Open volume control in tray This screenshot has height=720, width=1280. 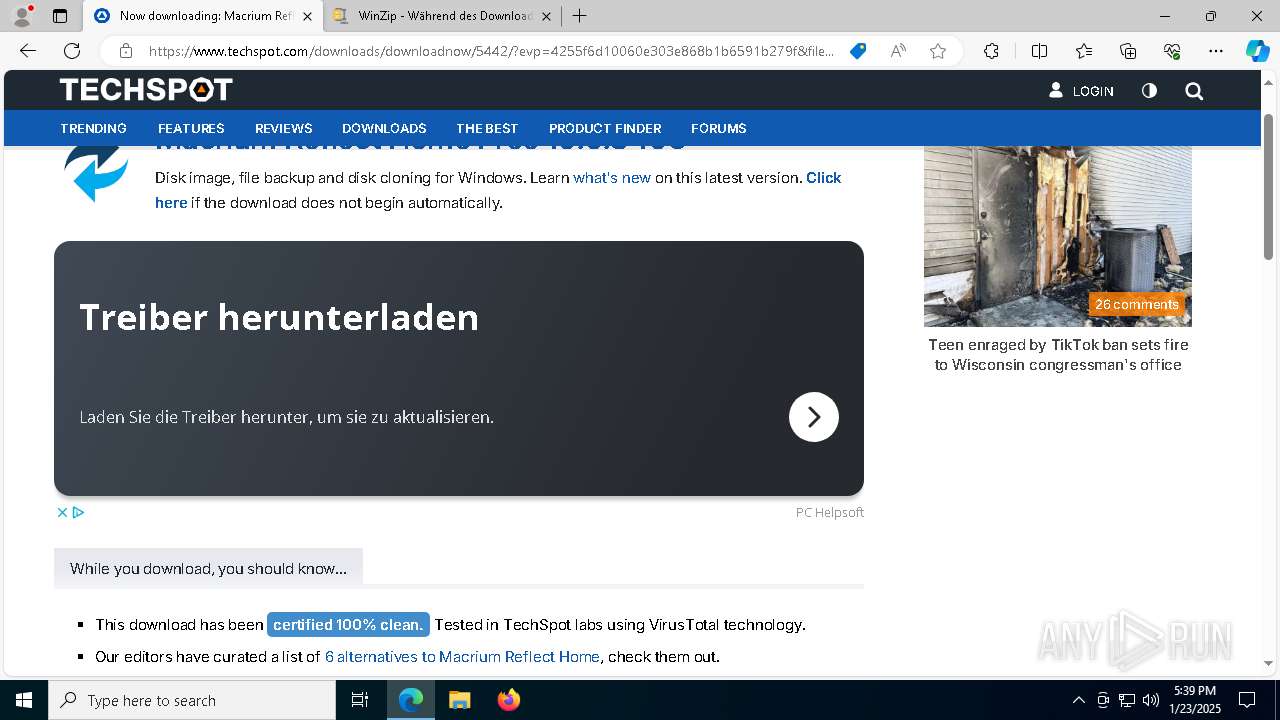click(1150, 700)
